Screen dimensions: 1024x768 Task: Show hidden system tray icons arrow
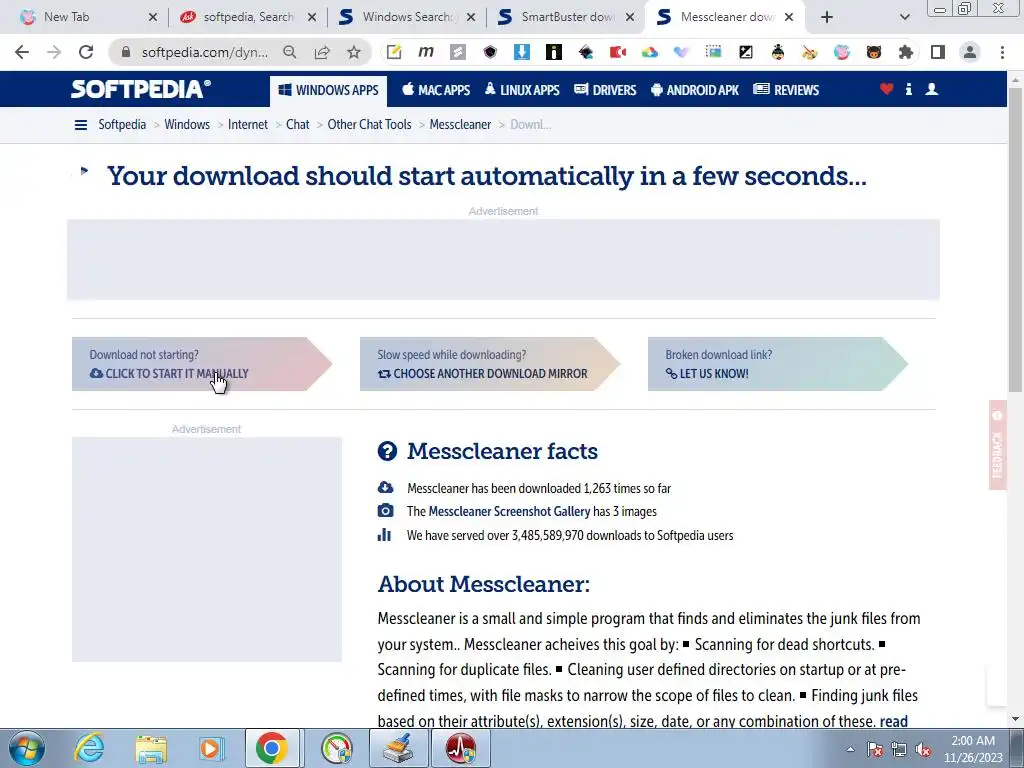pyautogui.click(x=850, y=749)
